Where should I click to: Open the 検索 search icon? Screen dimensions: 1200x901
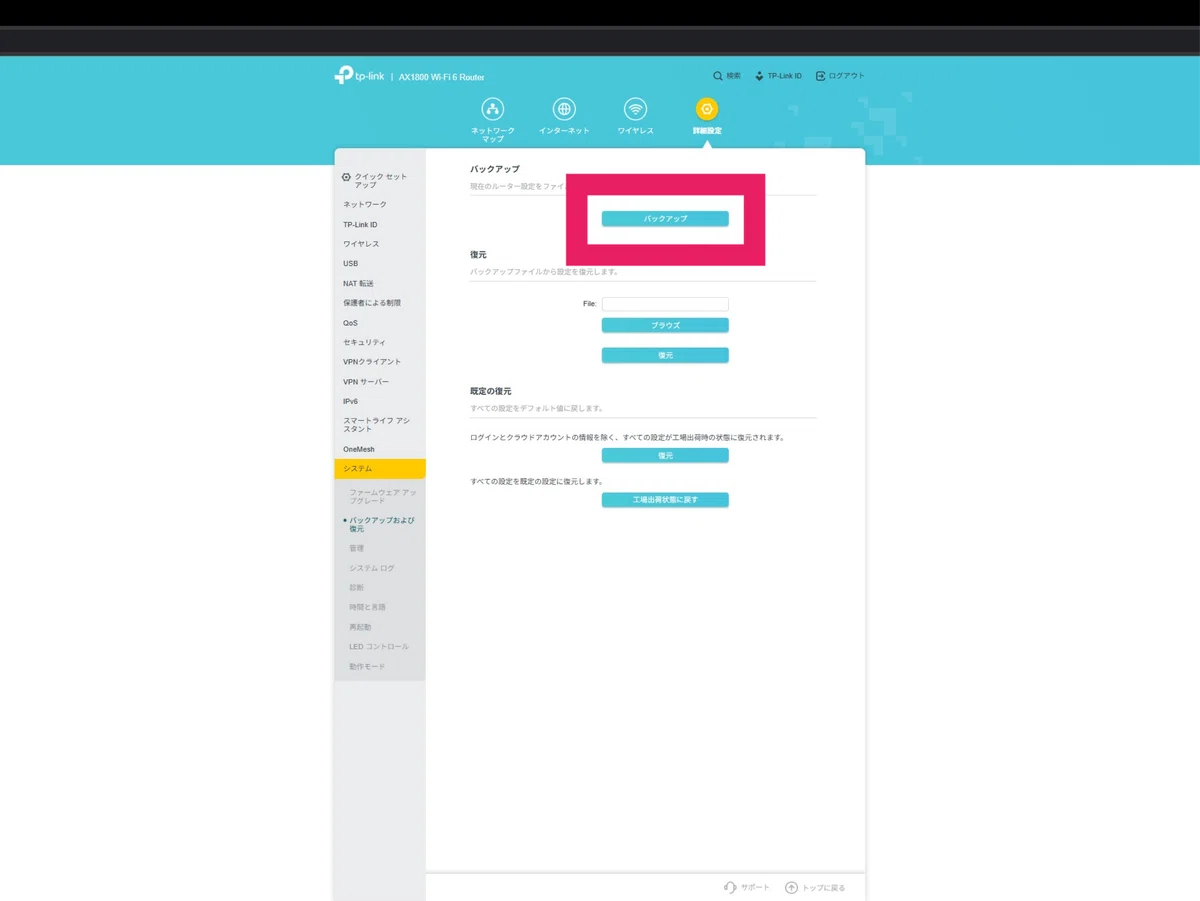click(718, 76)
